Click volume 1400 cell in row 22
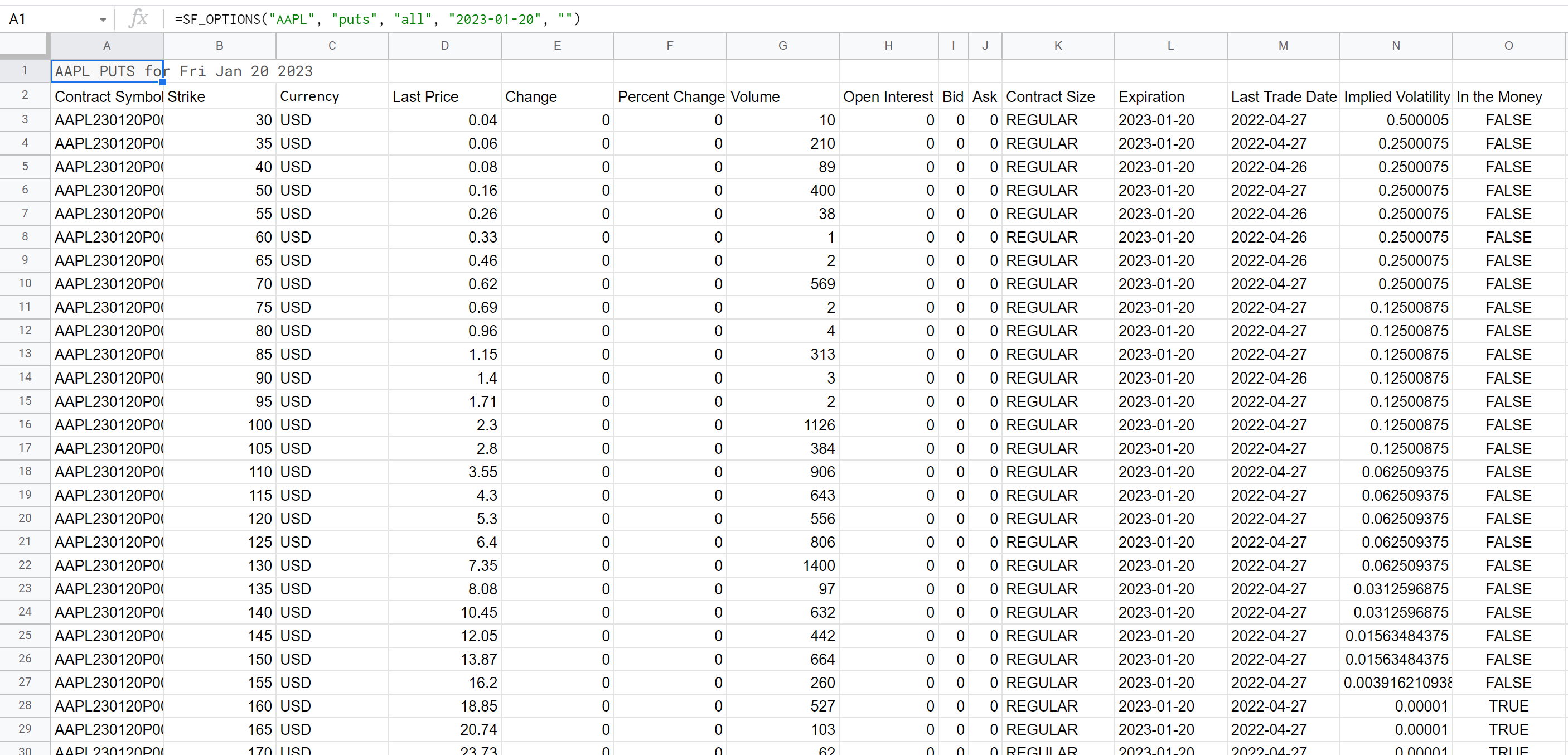This screenshot has width=1568, height=755. [x=782, y=565]
